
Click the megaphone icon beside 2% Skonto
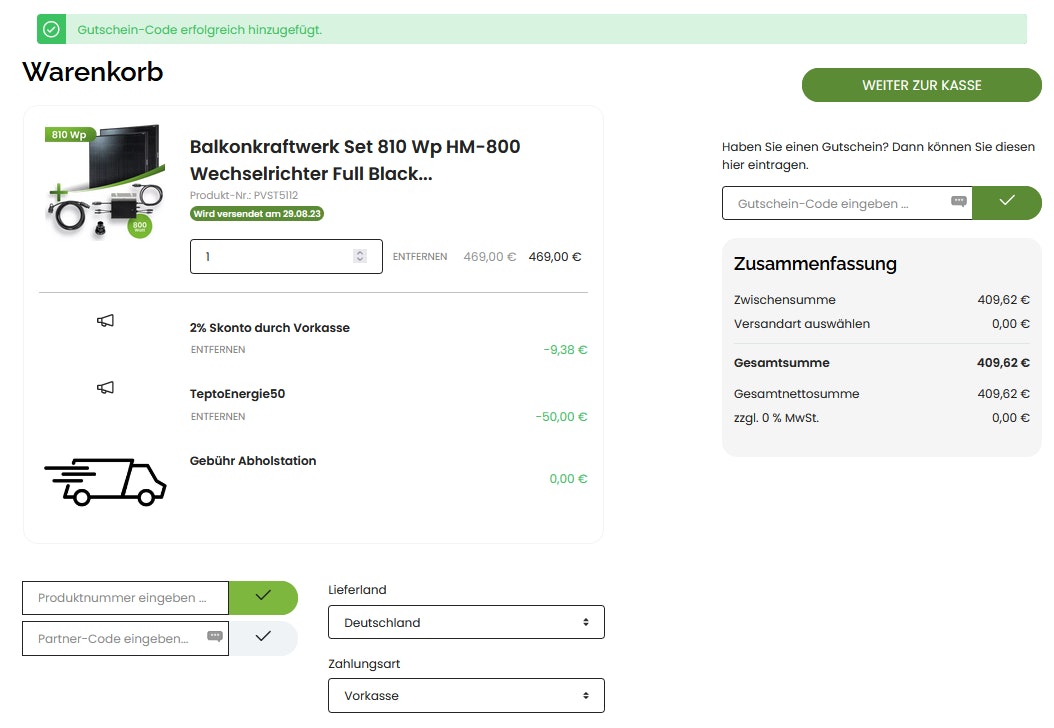point(105,321)
